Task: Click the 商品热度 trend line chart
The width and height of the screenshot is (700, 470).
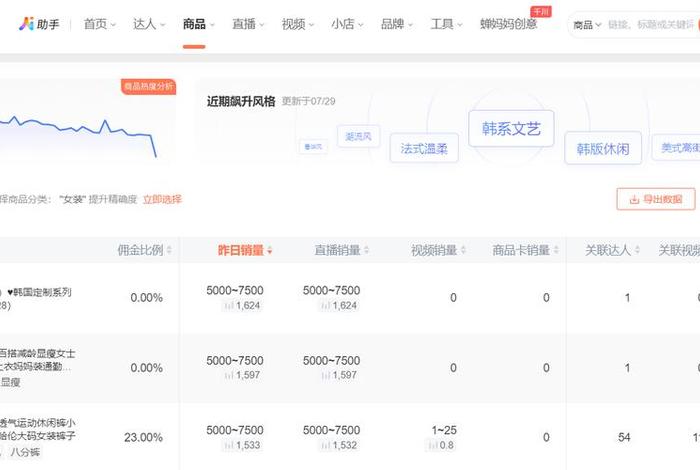Action: pos(78,137)
